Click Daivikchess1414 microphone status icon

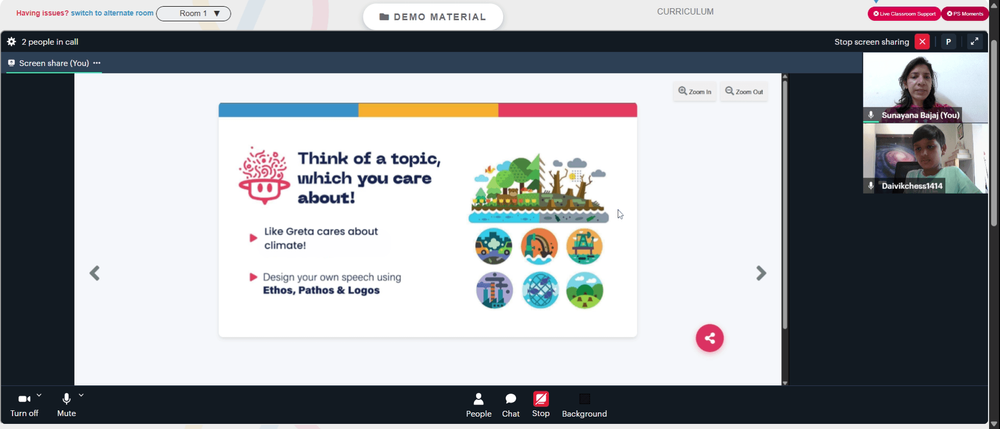871,186
